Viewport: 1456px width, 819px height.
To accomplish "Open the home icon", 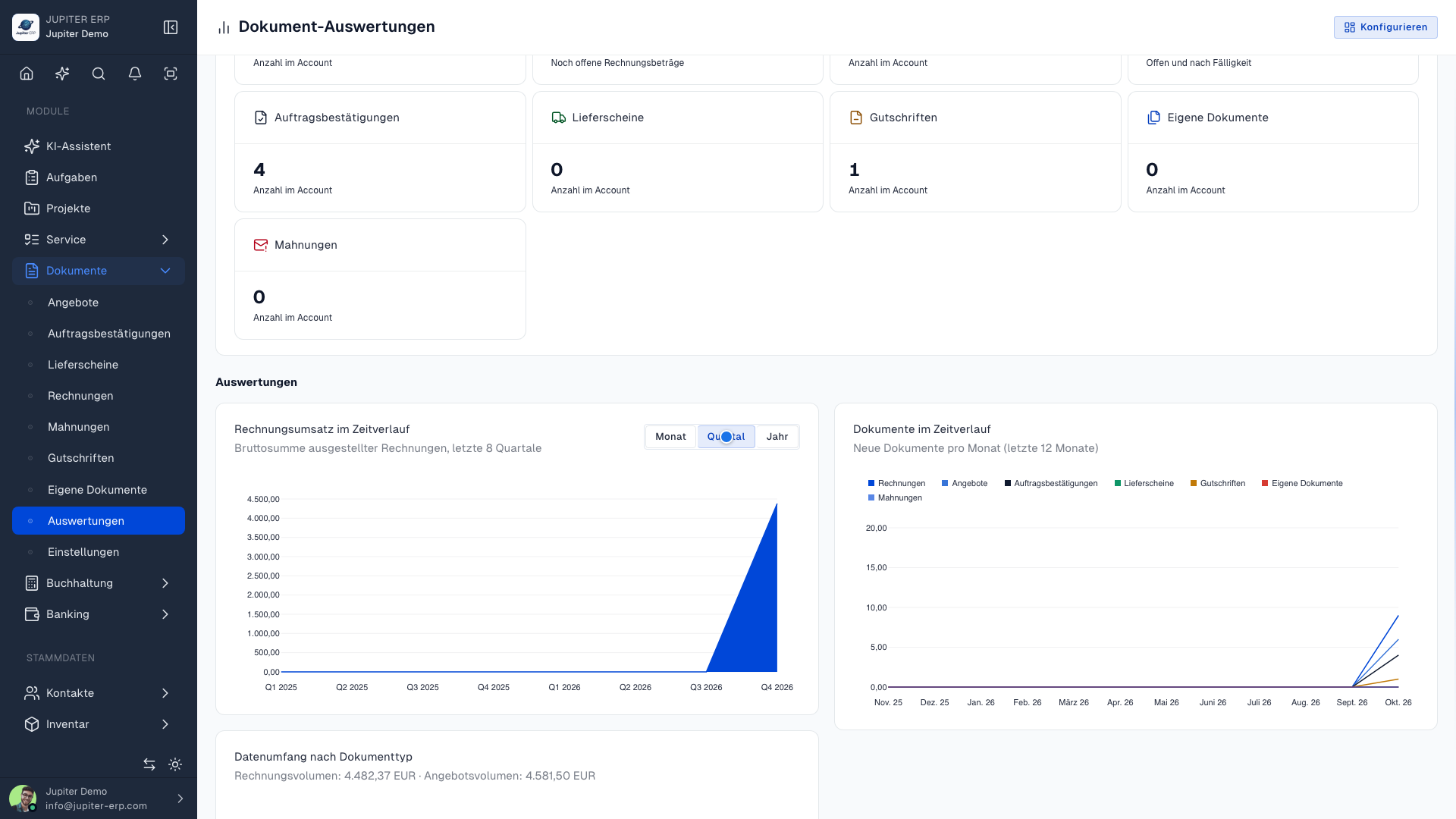I will pos(27,74).
